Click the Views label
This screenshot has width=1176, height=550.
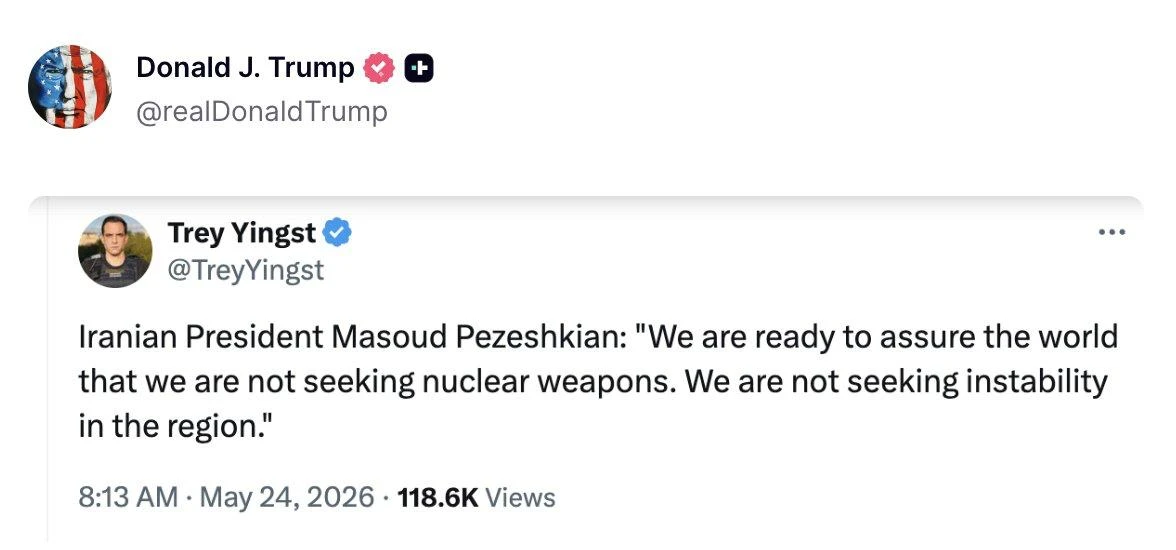(520, 497)
